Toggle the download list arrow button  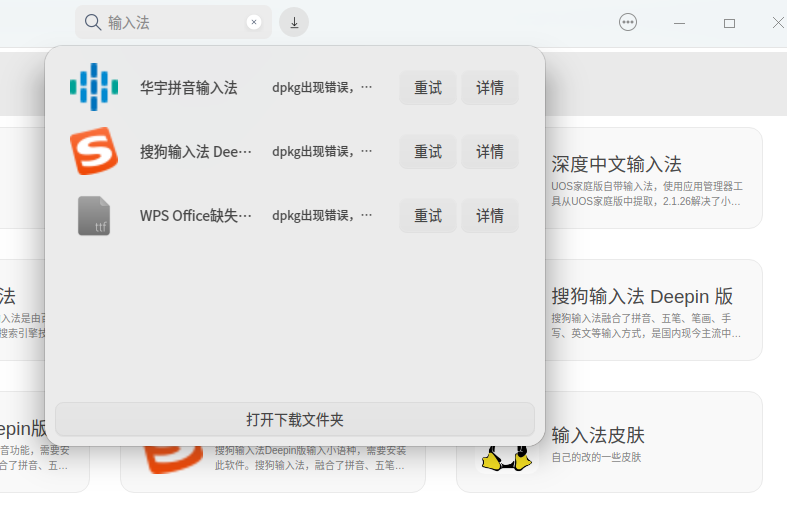click(x=294, y=22)
